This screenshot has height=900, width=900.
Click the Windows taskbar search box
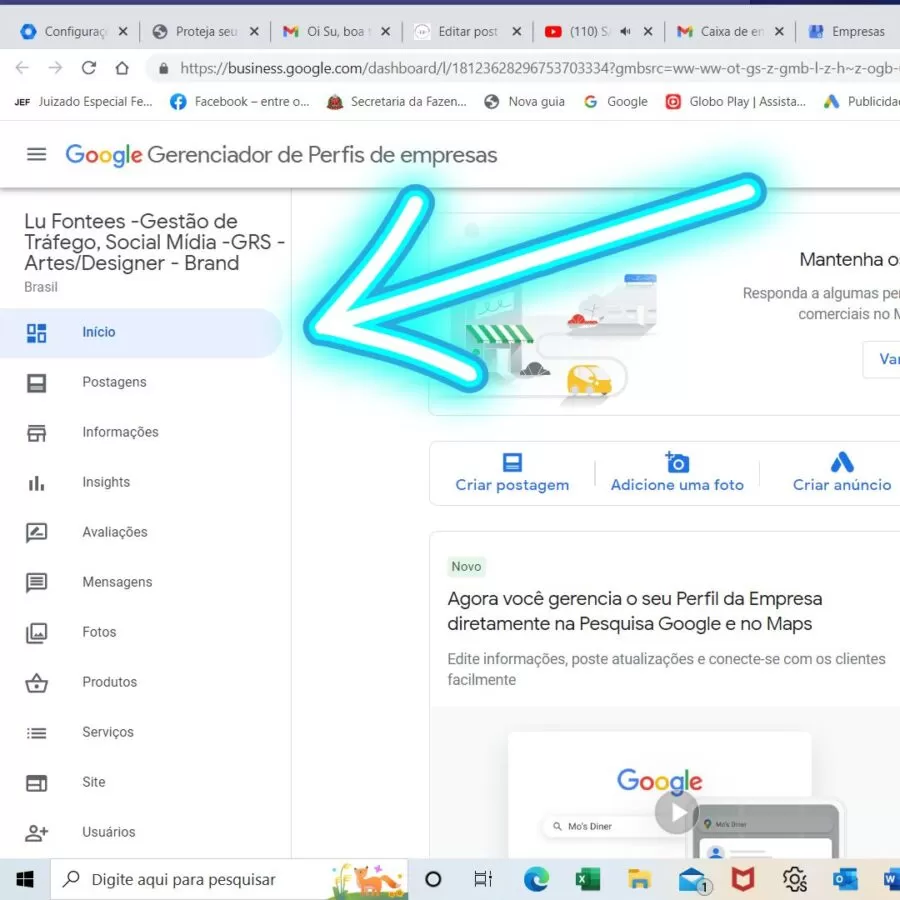tap(230, 879)
